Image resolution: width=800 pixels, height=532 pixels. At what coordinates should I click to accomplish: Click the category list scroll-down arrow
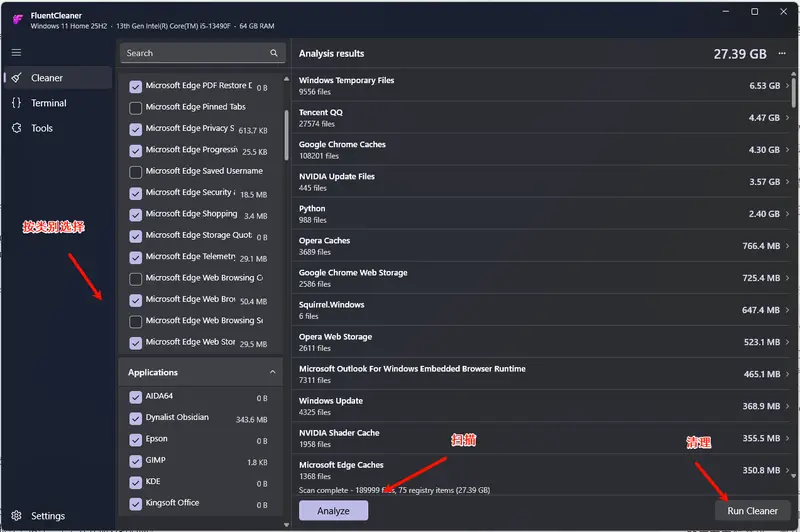pos(286,525)
